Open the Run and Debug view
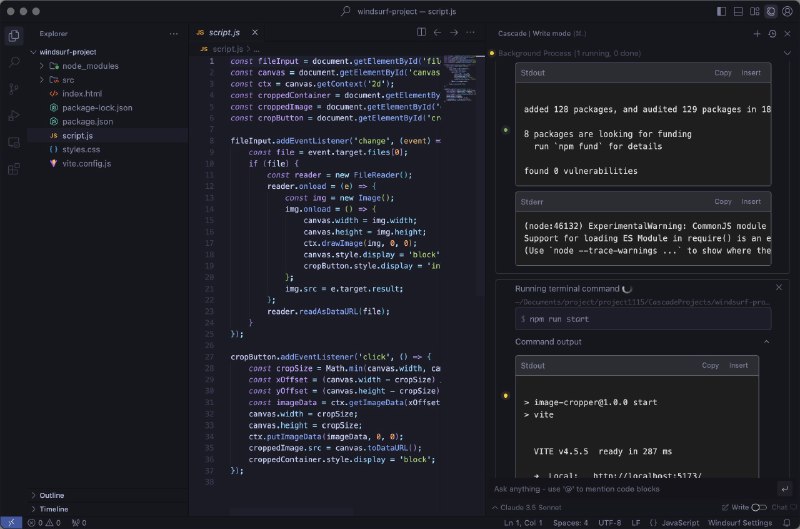800x529 pixels. (14, 116)
